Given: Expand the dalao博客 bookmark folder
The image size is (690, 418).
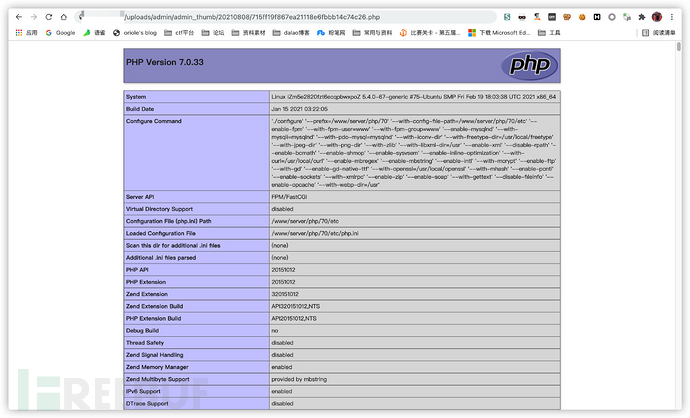Looking at the screenshot, I should click(291, 33).
